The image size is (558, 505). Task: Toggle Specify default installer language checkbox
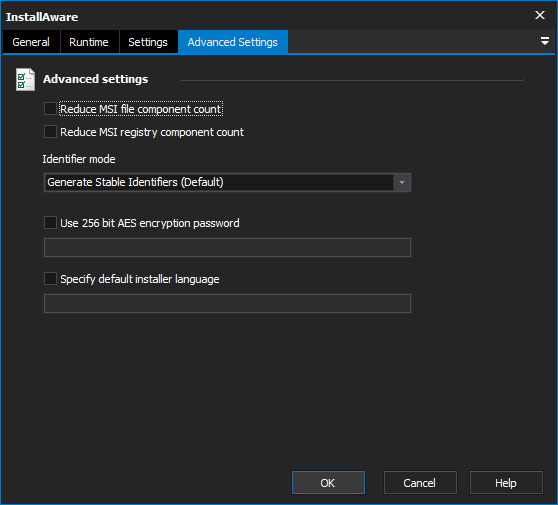coord(50,279)
